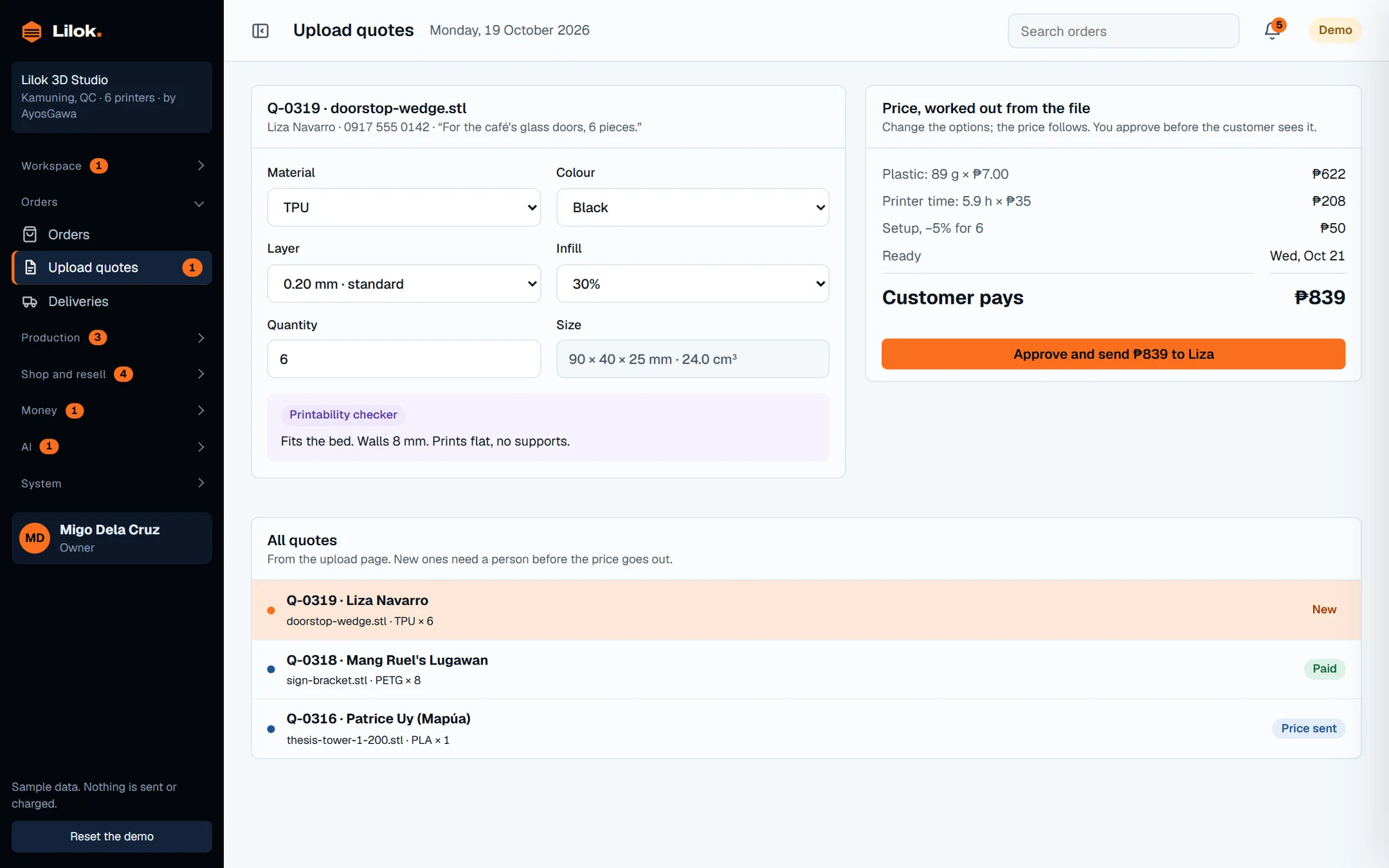Expand the AI section

pyautogui.click(x=112, y=447)
